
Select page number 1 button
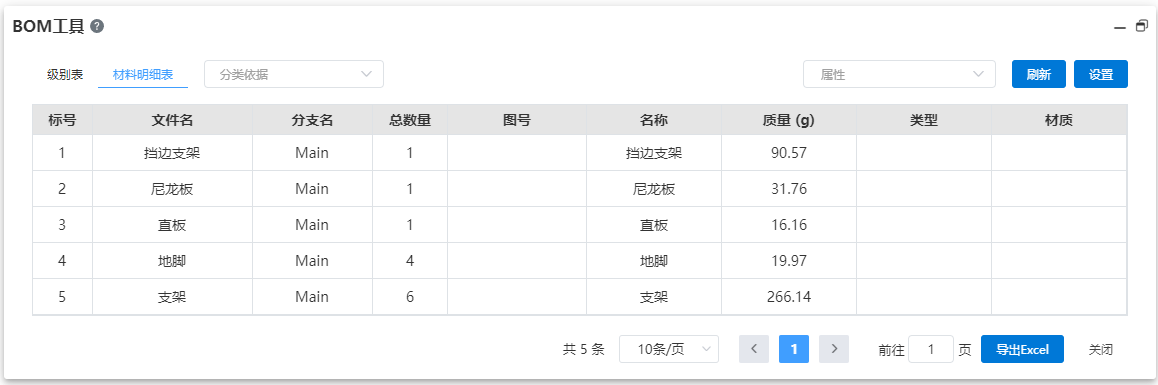794,349
